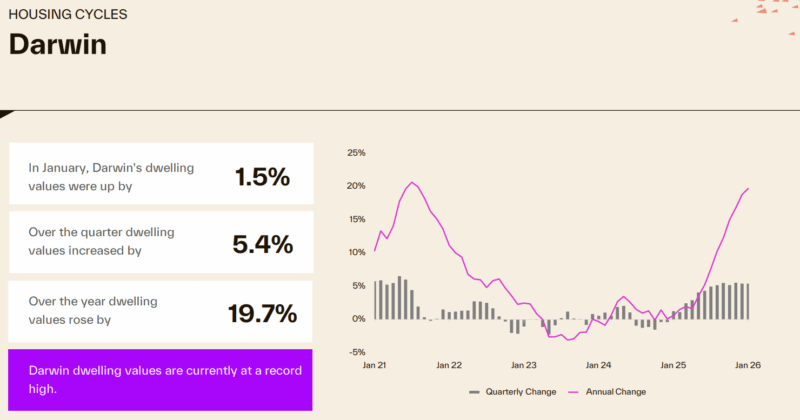Viewport: 800px width, 420px height.
Task: Select the Jan 24 axis label
Action: coord(599,366)
